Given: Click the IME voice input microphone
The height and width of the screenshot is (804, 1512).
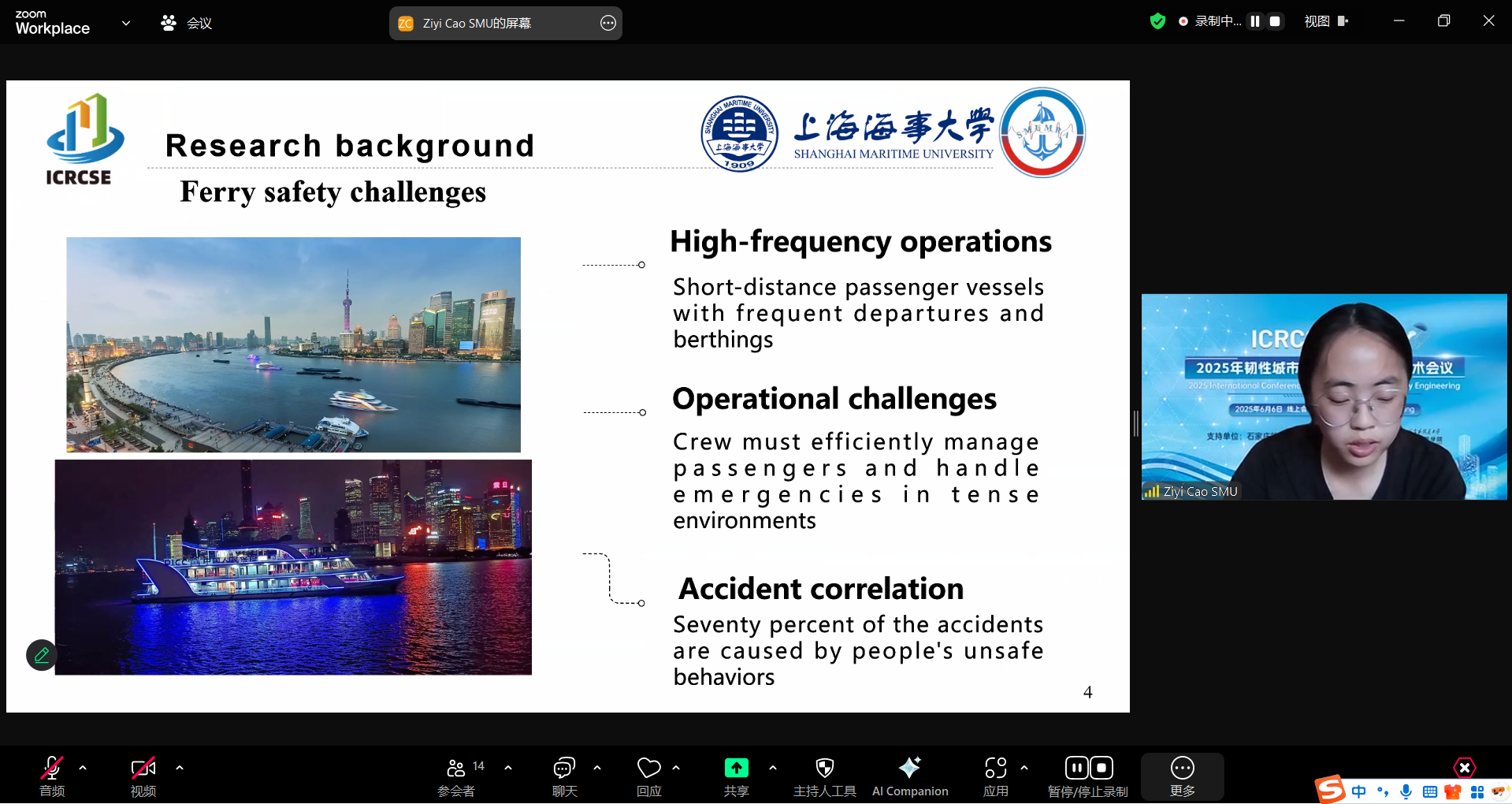Looking at the screenshot, I should 1406,791.
